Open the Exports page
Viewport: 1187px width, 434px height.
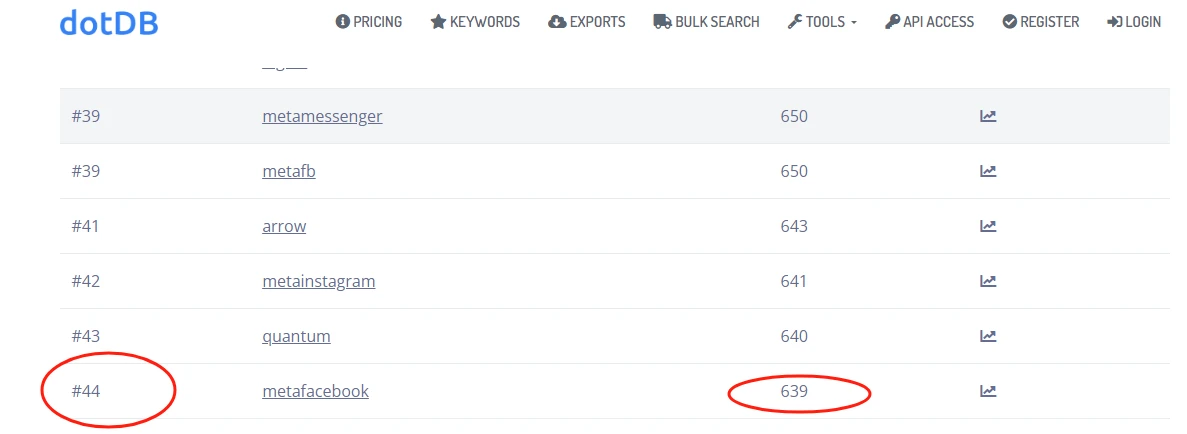[x=587, y=22]
